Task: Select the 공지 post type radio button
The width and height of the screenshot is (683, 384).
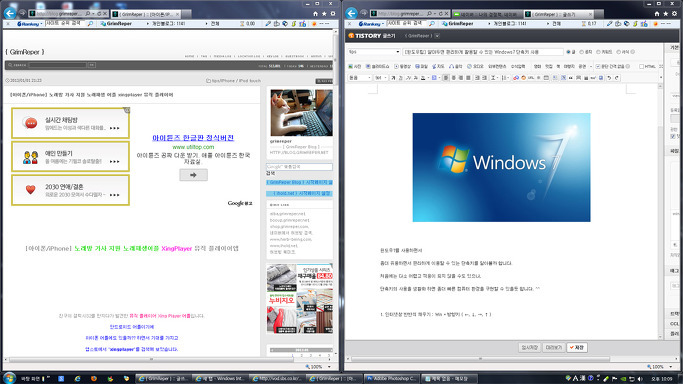Action: pyautogui.click(x=582, y=52)
